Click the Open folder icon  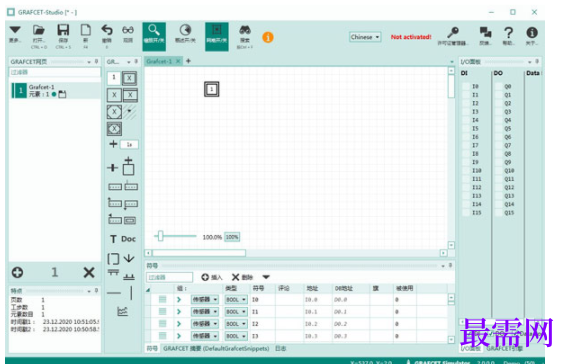(38, 30)
